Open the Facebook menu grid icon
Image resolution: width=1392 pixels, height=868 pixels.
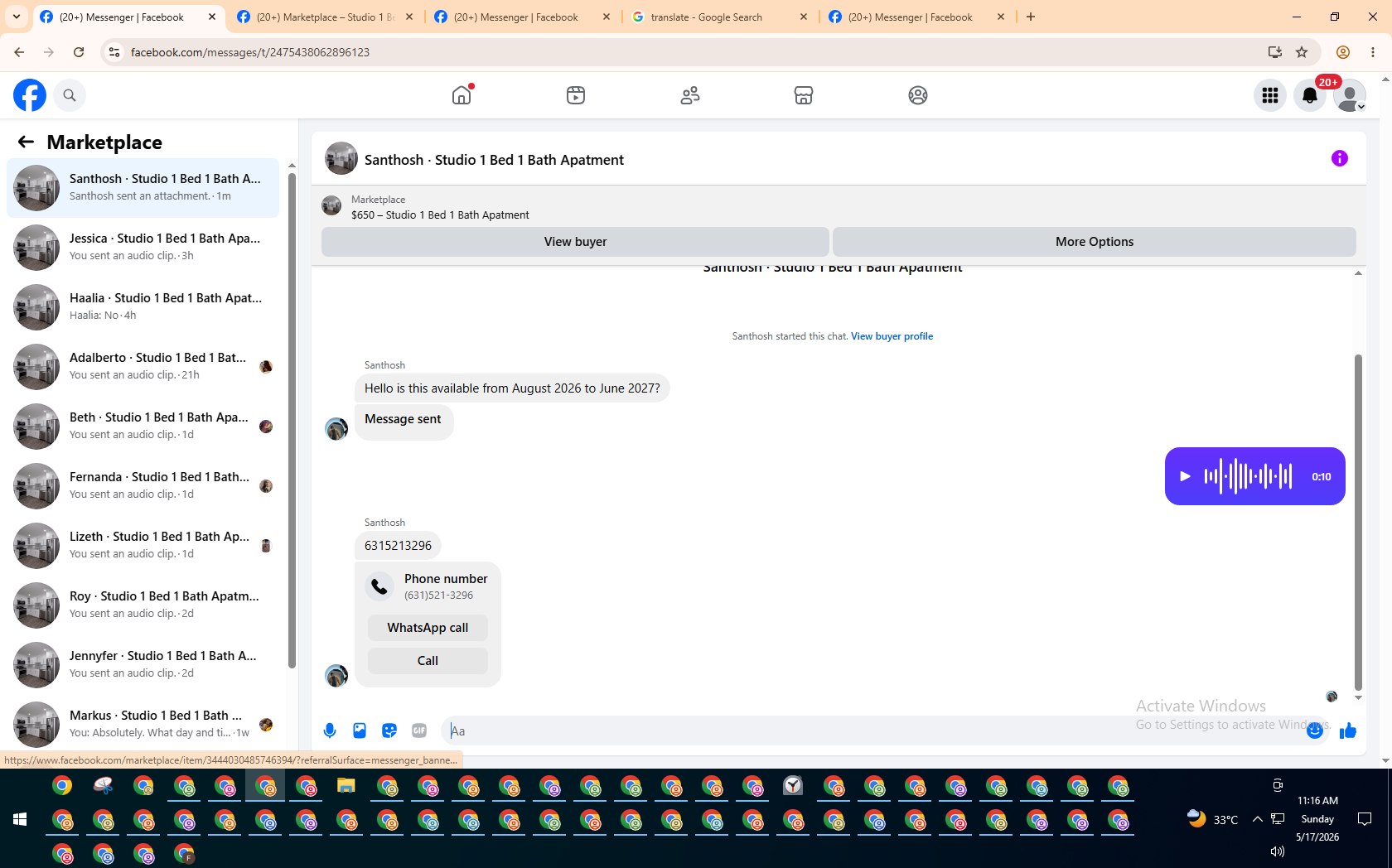[x=1270, y=95]
